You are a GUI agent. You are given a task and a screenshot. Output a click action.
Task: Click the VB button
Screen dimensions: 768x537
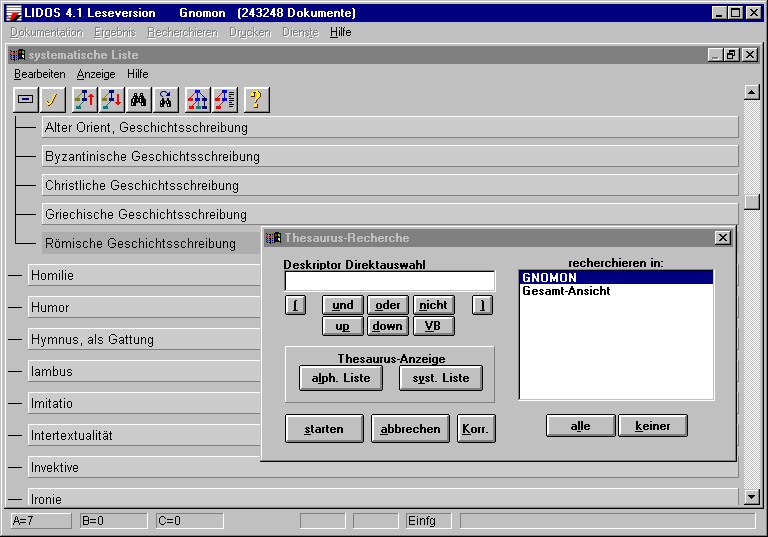click(433, 326)
